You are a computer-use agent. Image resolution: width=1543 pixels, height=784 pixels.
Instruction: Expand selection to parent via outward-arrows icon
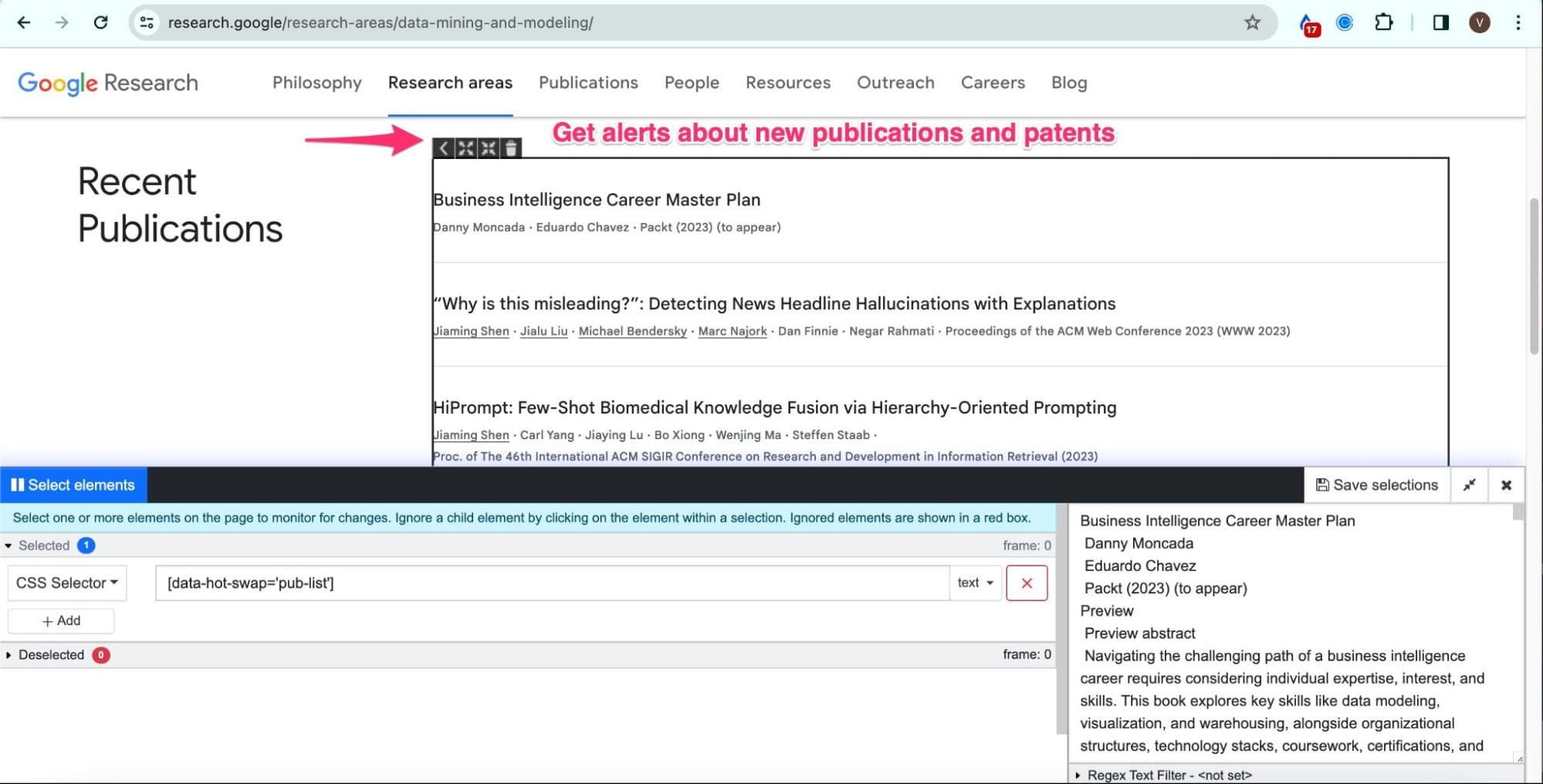pyautogui.click(x=466, y=148)
